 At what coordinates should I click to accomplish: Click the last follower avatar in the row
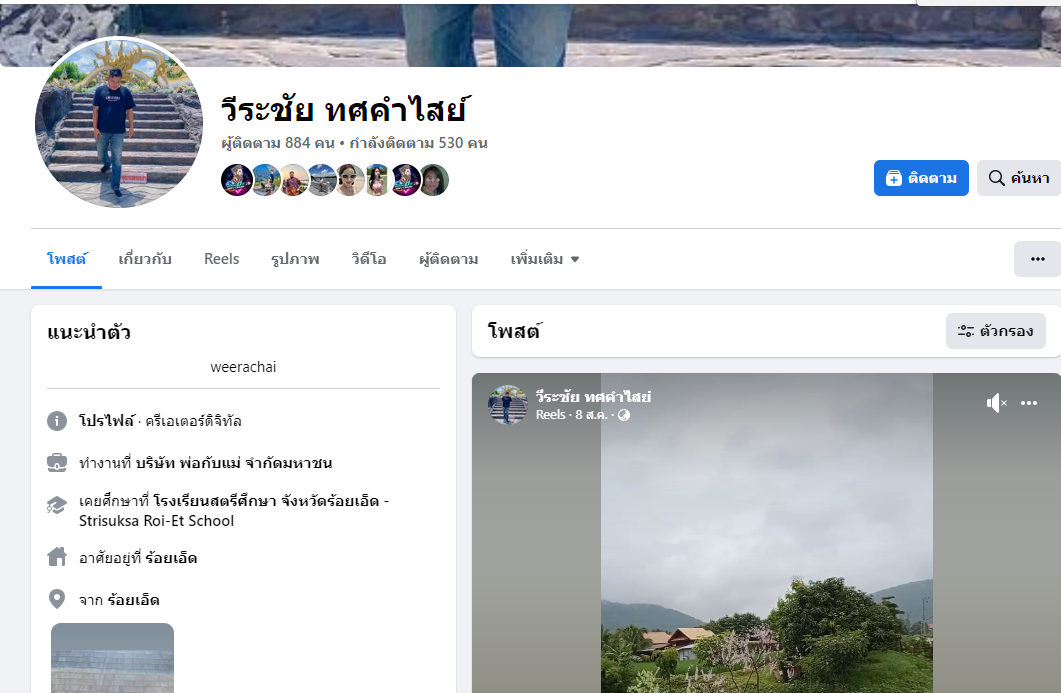[433, 180]
